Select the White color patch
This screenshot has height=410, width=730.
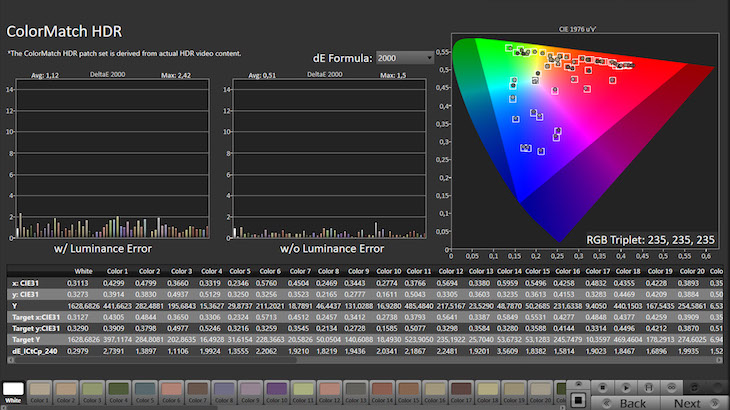(13, 391)
